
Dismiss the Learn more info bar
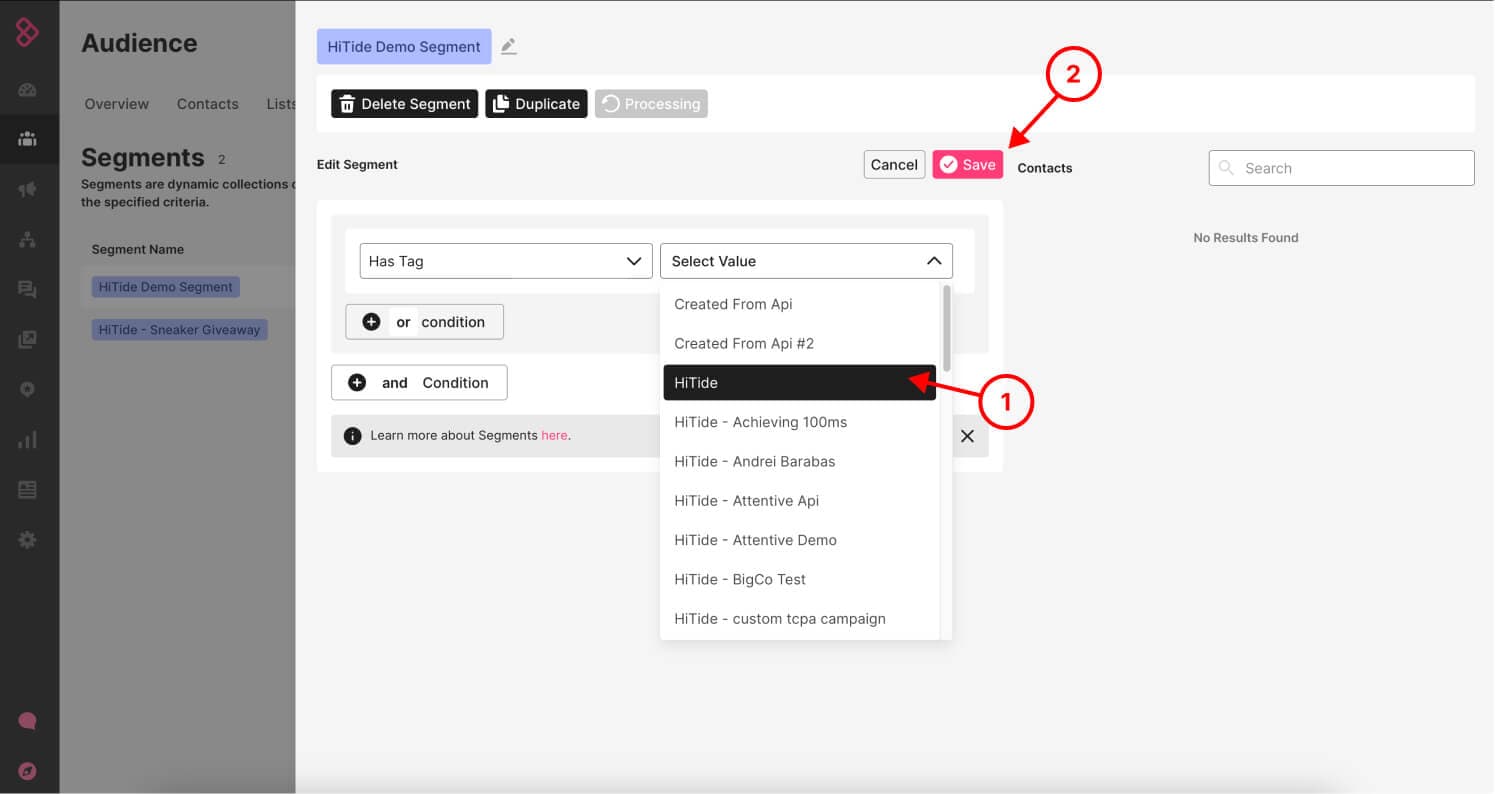pyautogui.click(x=967, y=436)
